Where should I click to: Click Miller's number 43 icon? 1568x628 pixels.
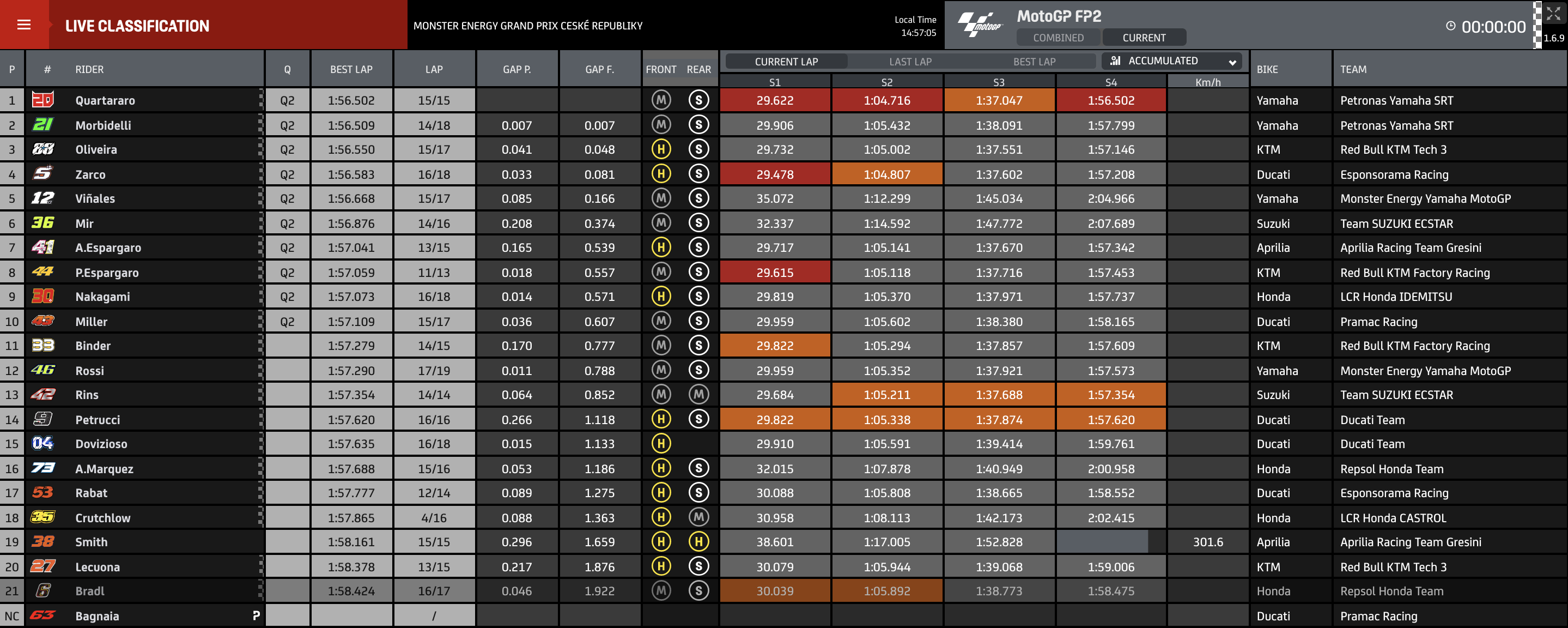pos(42,321)
